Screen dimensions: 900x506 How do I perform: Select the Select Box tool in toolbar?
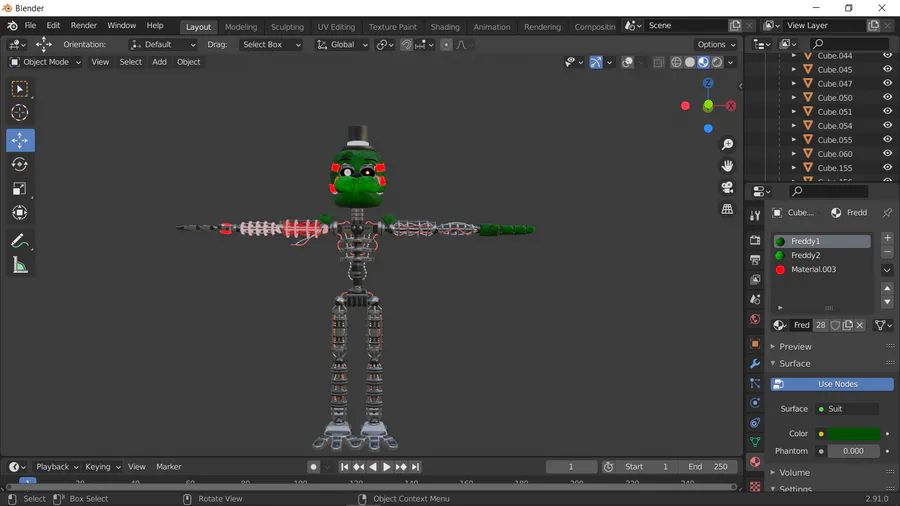tap(20, 89)
